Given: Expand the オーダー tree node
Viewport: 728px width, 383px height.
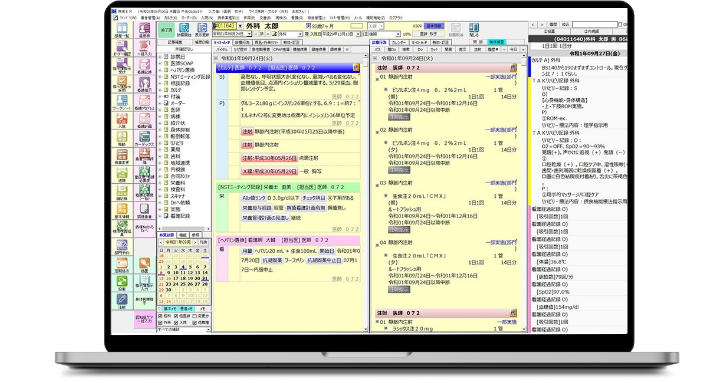Looking at the screenshot, I should coord(160,104).
